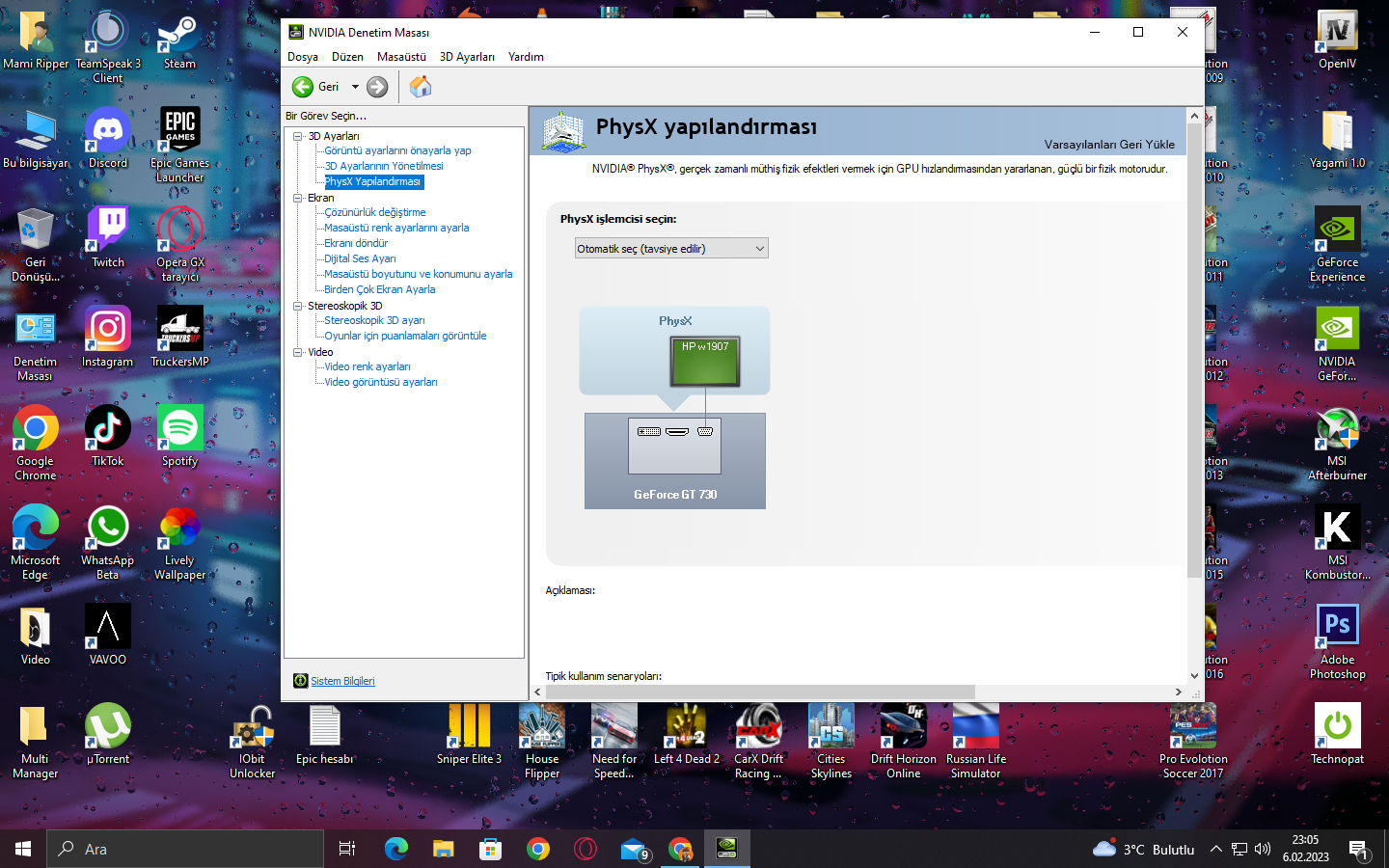Open the NVIDIA home page icon
The height and width of the screenshot is (868, 1389).
[x=421, y=87]
